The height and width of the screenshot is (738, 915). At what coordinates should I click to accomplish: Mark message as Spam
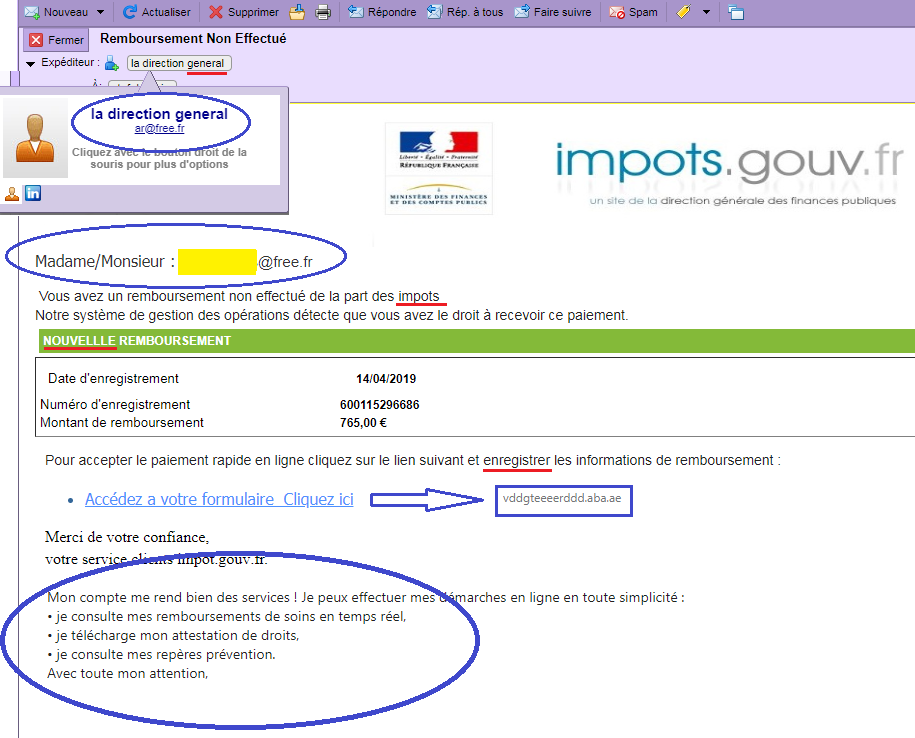(633, 12)
